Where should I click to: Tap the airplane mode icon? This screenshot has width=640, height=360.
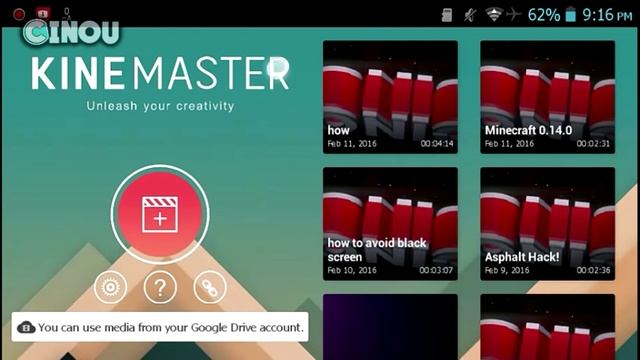click(514, 15)
